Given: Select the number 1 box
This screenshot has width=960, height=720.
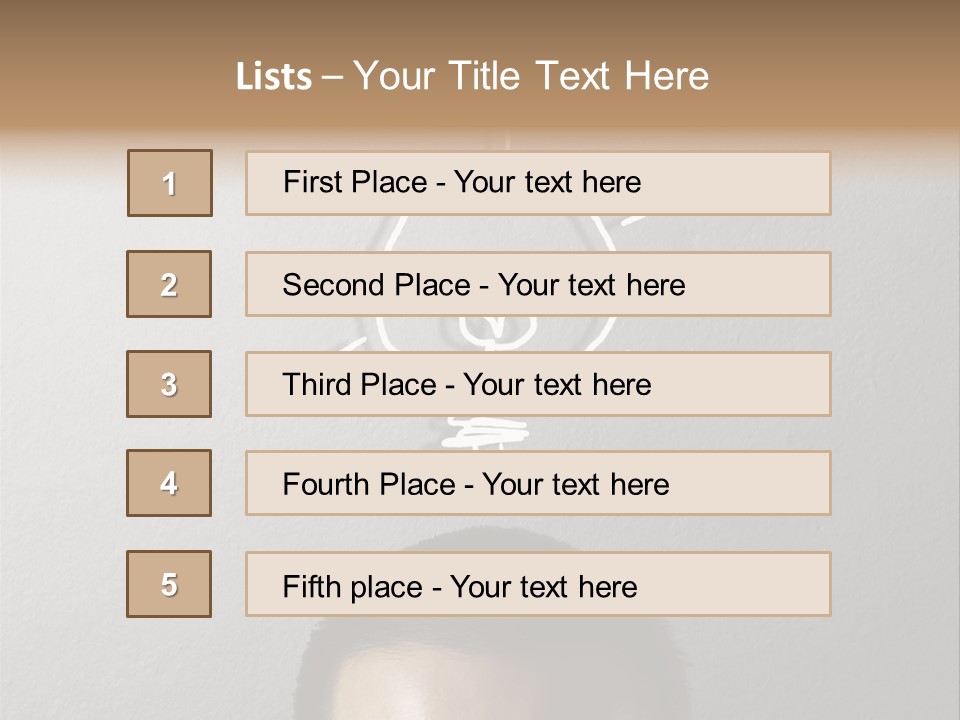Looking at the screenshot, I should coord(170,183).
